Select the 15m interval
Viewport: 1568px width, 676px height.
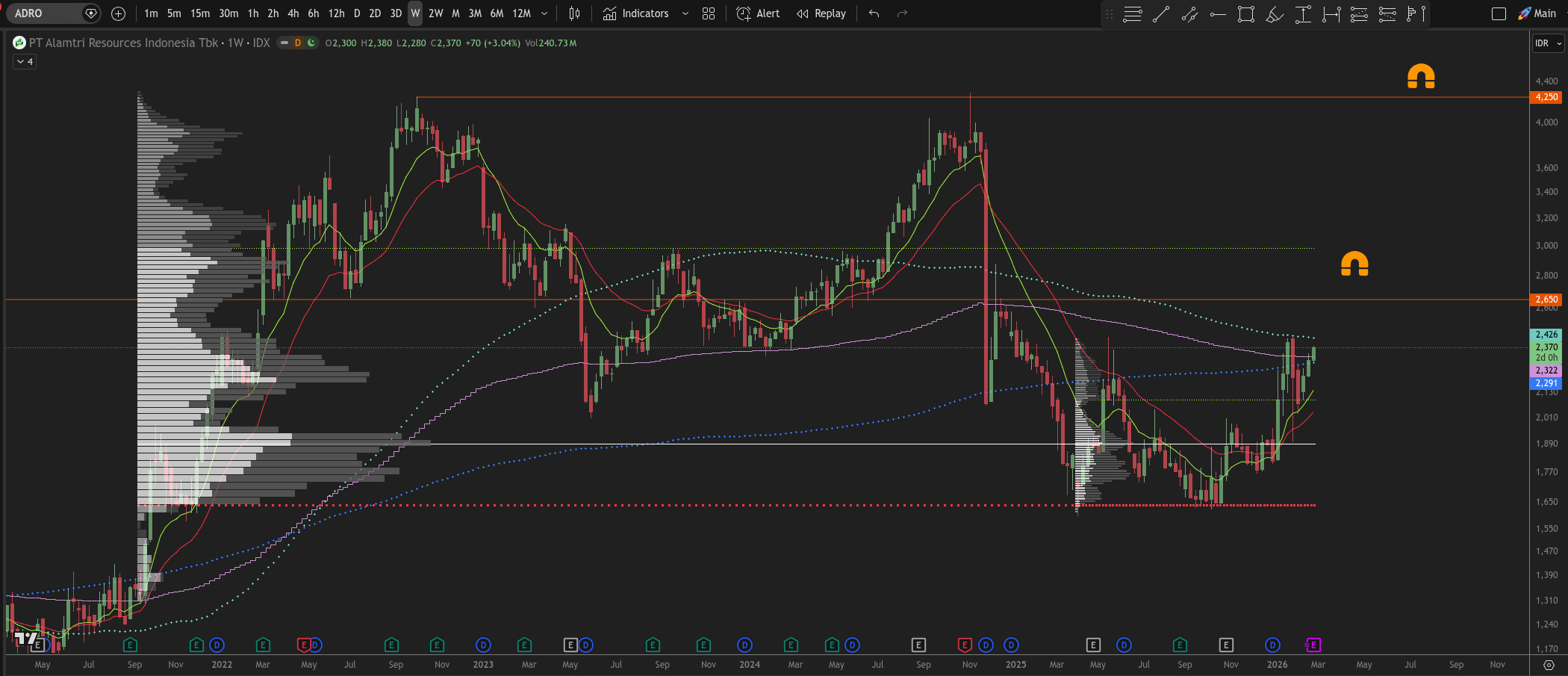(200, 13)
